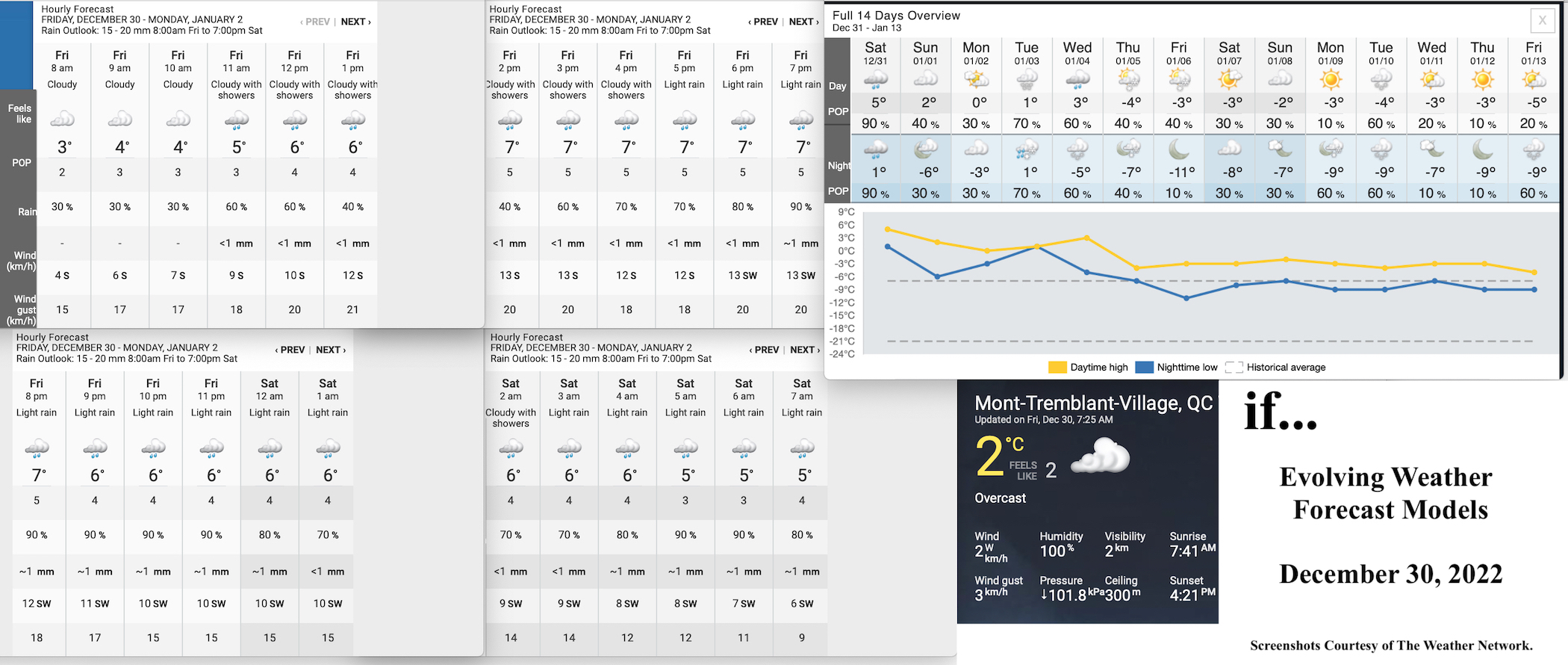Click PREV in the 8 am hourly panel
Image resolution: width=1568 pixels, height=665 pixels.
[315, 22]
